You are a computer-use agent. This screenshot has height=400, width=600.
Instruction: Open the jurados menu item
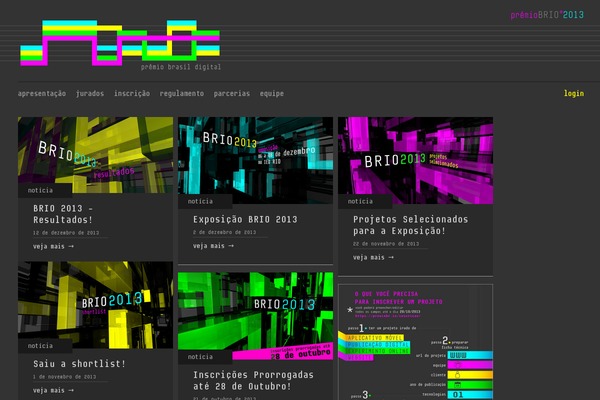[x=90, y=93]
